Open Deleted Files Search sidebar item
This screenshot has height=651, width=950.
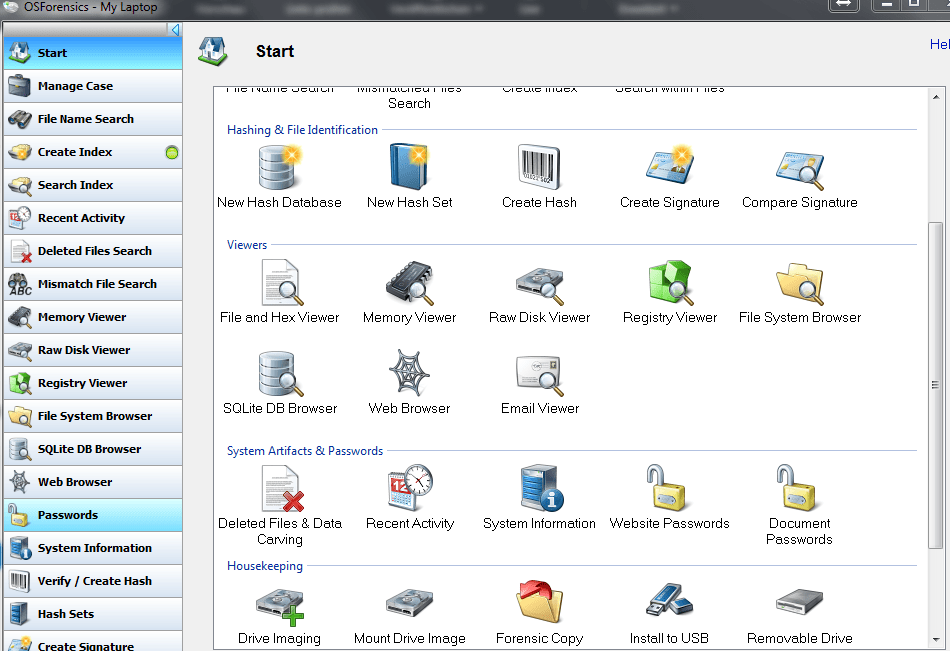point(93,251)
